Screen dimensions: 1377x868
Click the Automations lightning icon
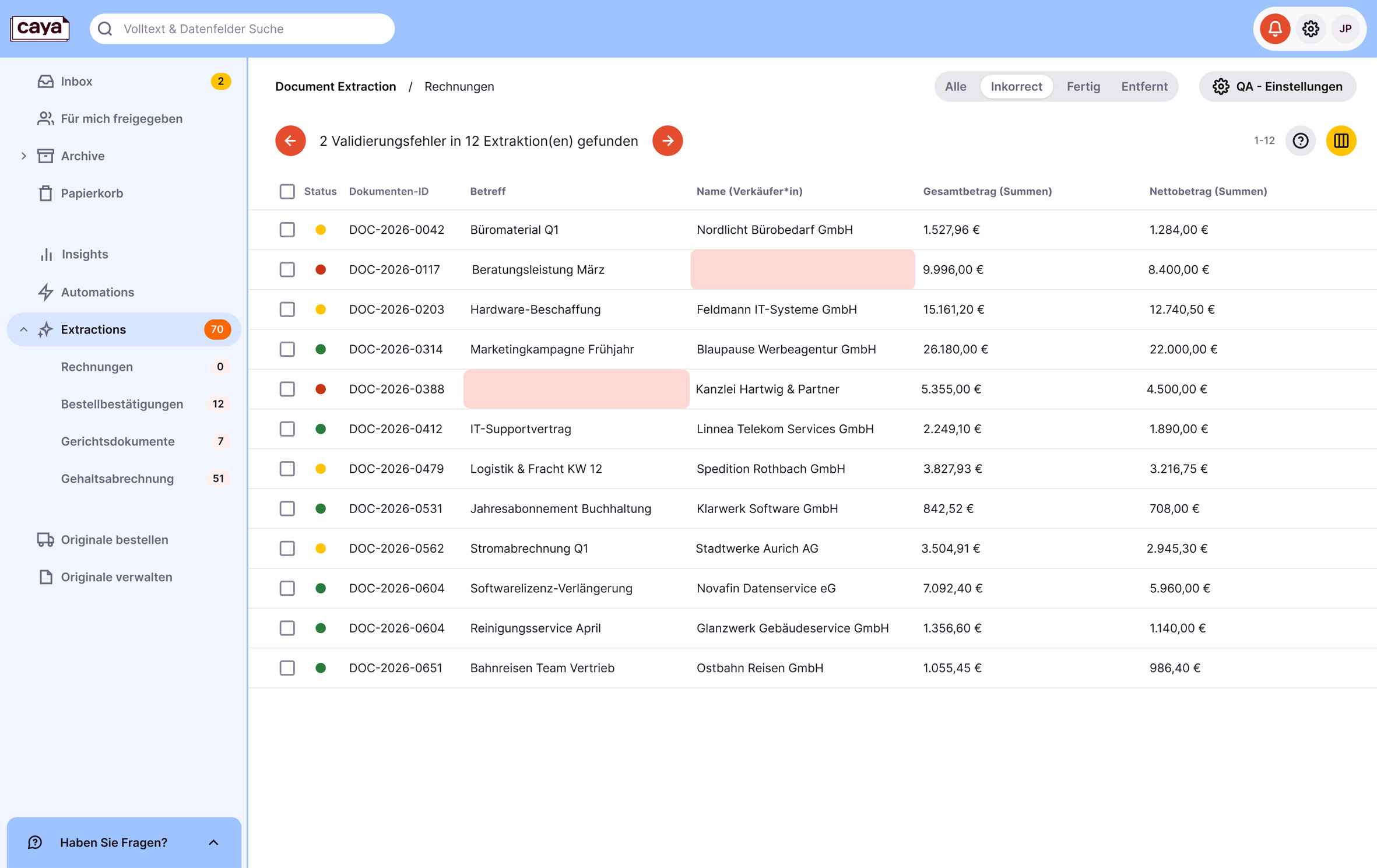45,292
